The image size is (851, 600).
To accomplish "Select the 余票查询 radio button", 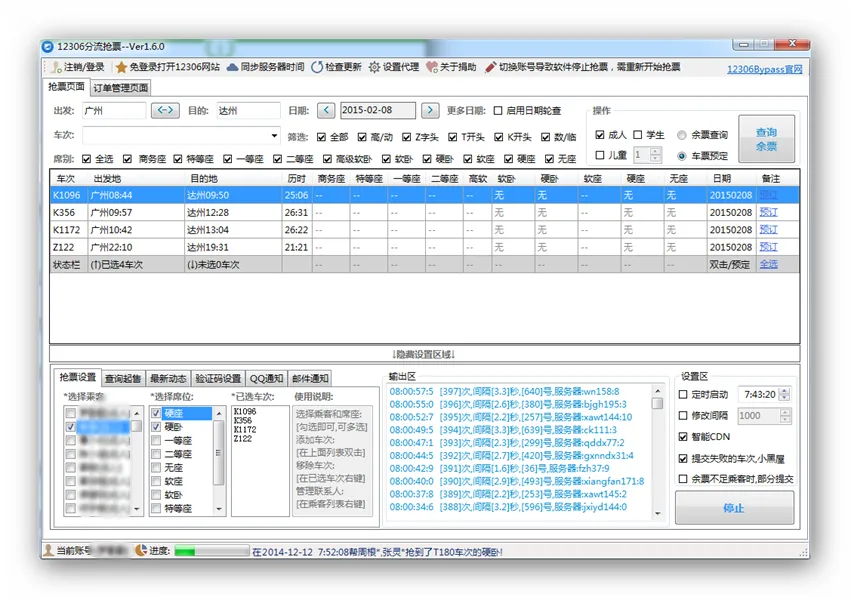I will [682, 135].
